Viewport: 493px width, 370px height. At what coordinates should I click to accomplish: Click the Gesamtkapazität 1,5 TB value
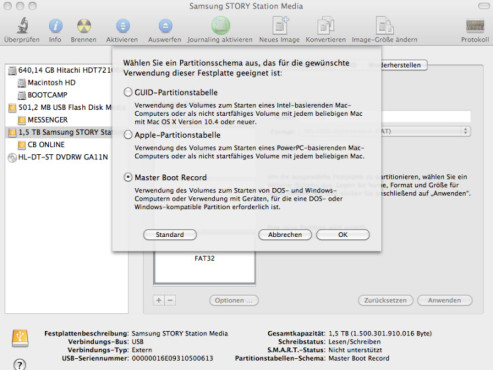tap(380, 333)
